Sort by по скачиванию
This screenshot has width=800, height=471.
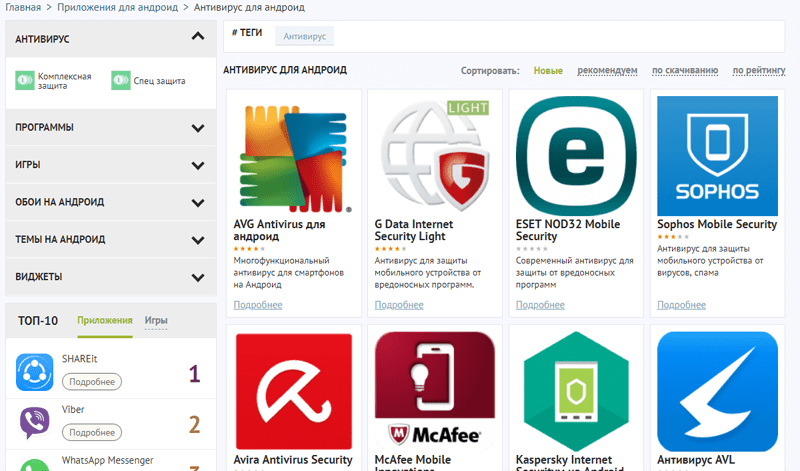pyautogui.click(x=685, y=70)
